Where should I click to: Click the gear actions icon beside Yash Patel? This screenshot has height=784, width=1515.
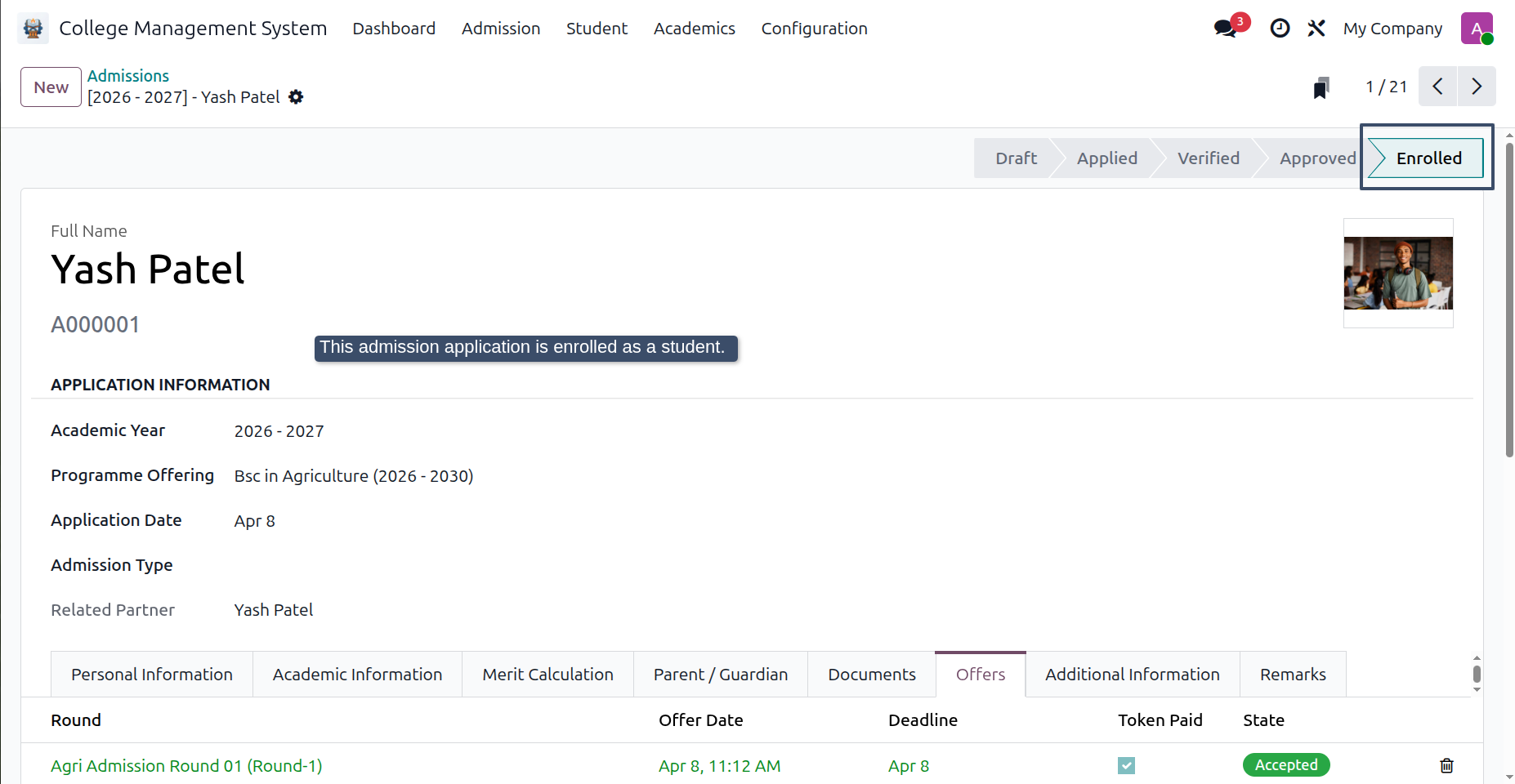click(x=296, y=97)
